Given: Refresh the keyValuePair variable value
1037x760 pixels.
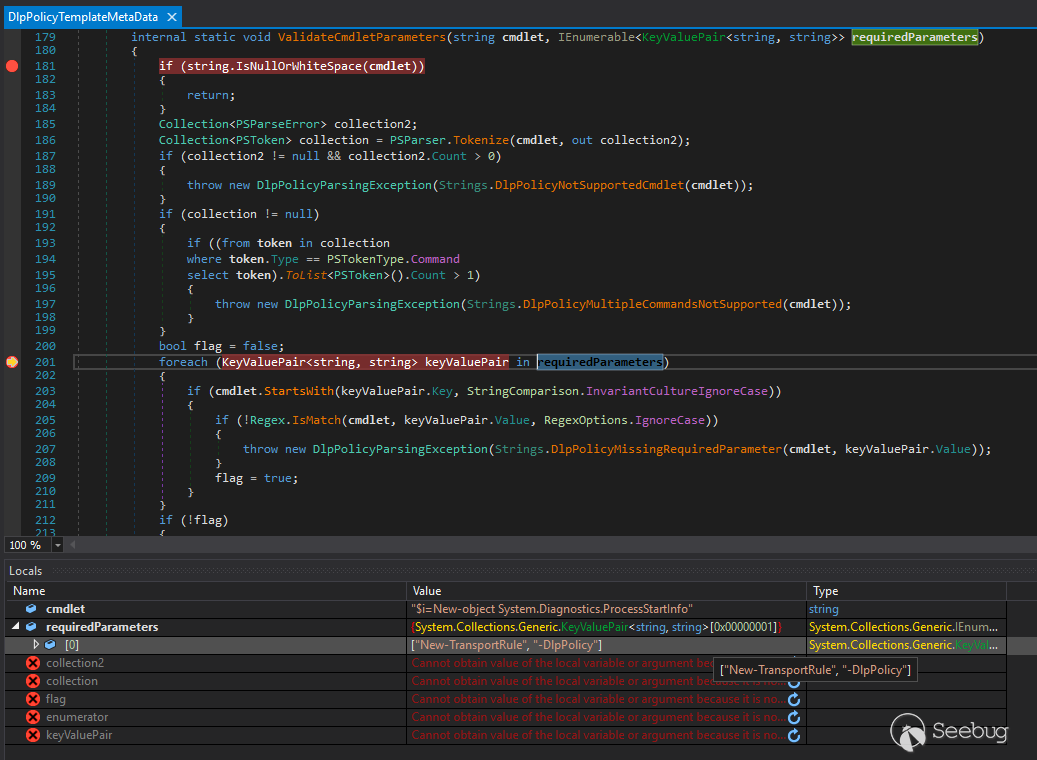Looking at the screenshot, I should 794,735.
